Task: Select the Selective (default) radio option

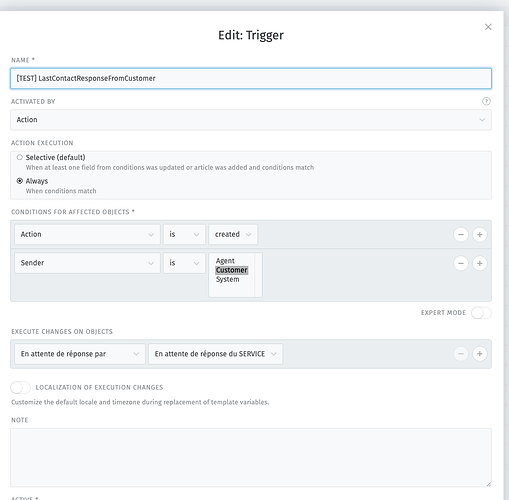Action: (x=20, y=157)
